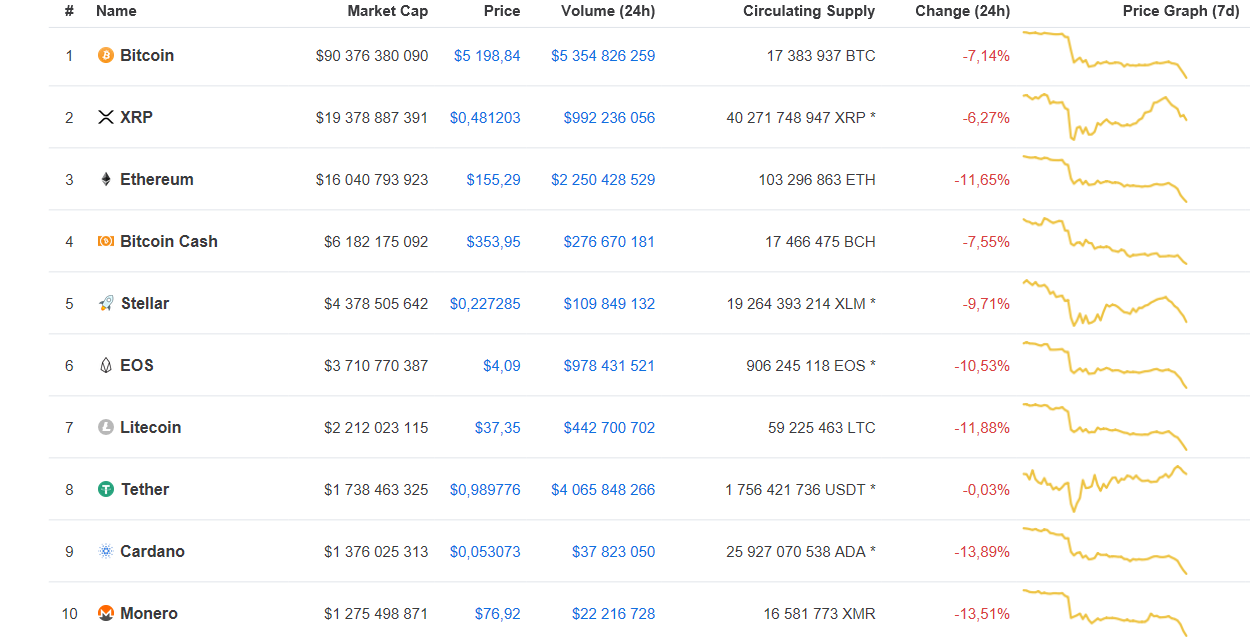
Task: Open EOS volume $978 431 521
Action: coord(609,366)
